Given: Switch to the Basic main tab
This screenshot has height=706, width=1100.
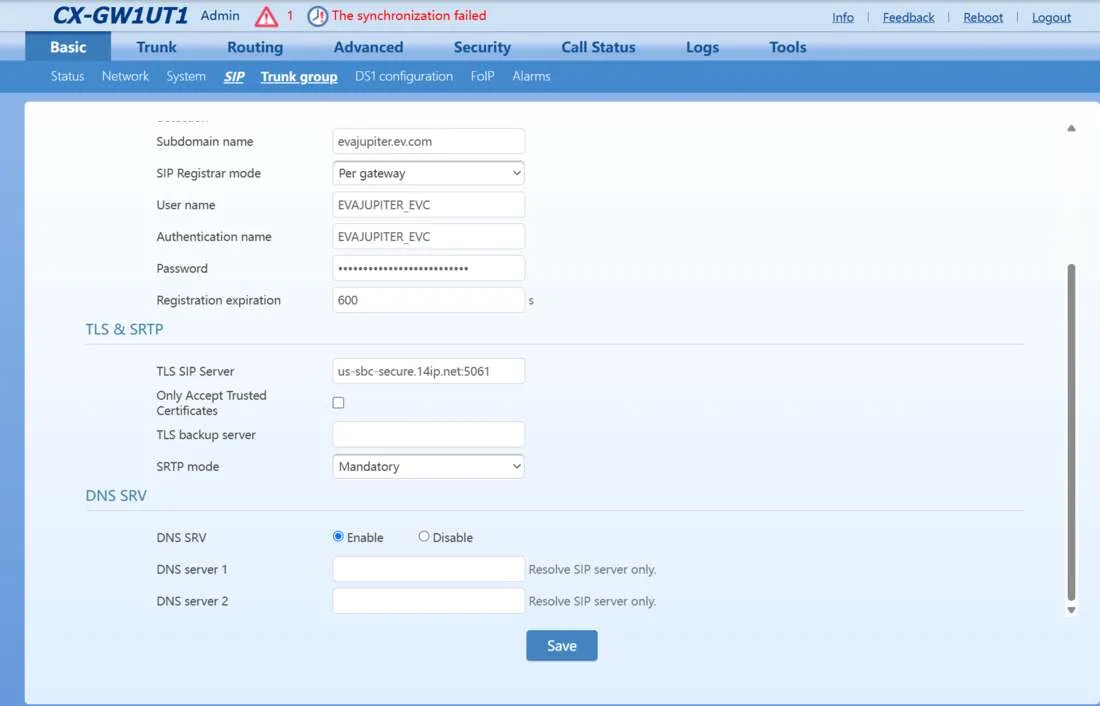Looking at the screenshot, I should [x=68, y=47].
